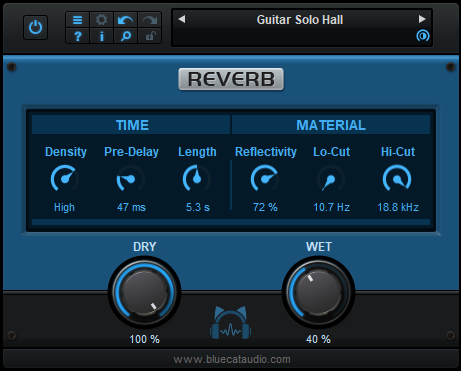Viewport: 461px width, 371px height.
Task: Click the WET value '40 %'
Action: 318,339
